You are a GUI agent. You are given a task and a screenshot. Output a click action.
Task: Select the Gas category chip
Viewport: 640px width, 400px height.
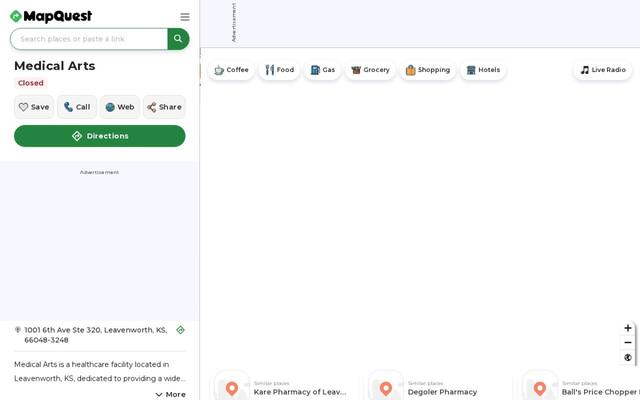(322, 70)
